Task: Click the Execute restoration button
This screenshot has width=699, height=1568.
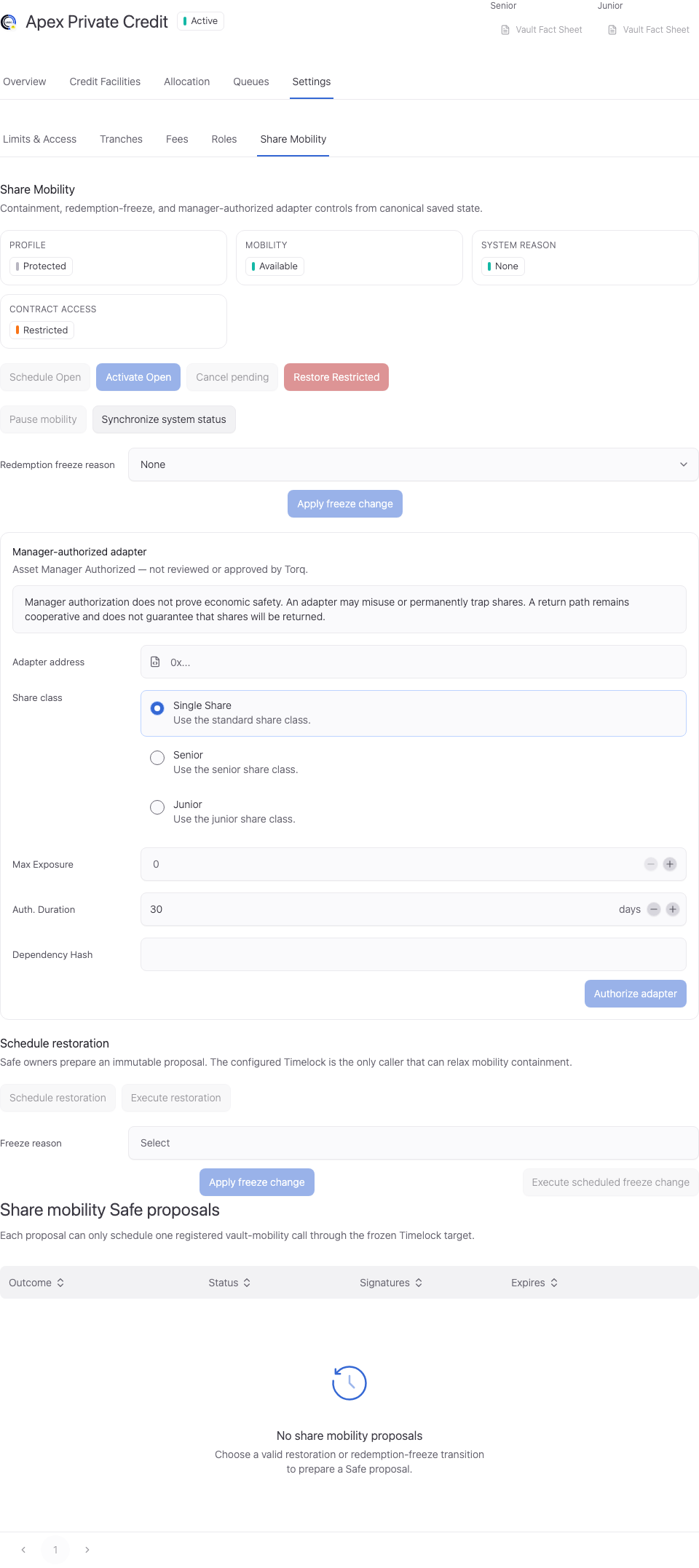Action: [x=176, y=1098]
